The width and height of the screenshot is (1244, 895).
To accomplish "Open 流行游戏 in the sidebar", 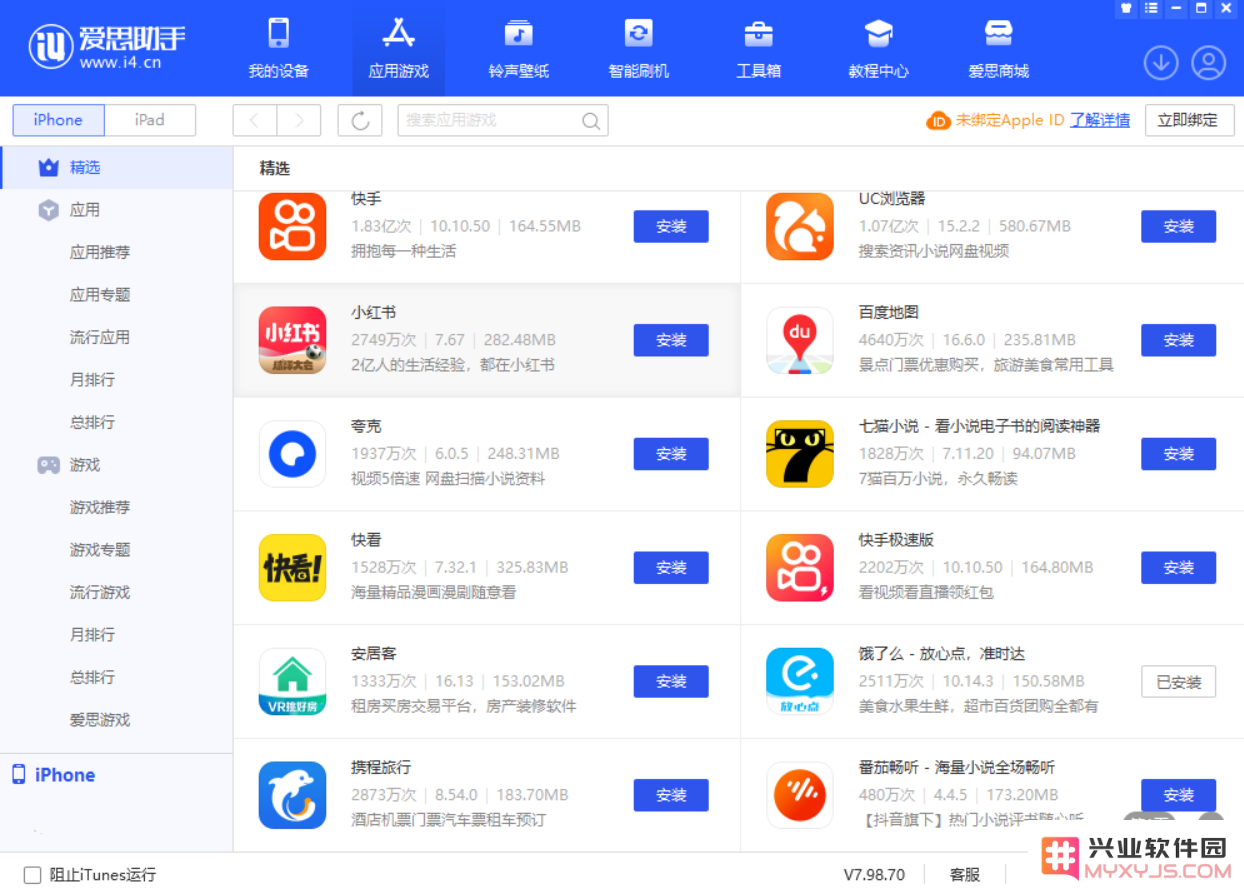I will click(x=100, y=592).
